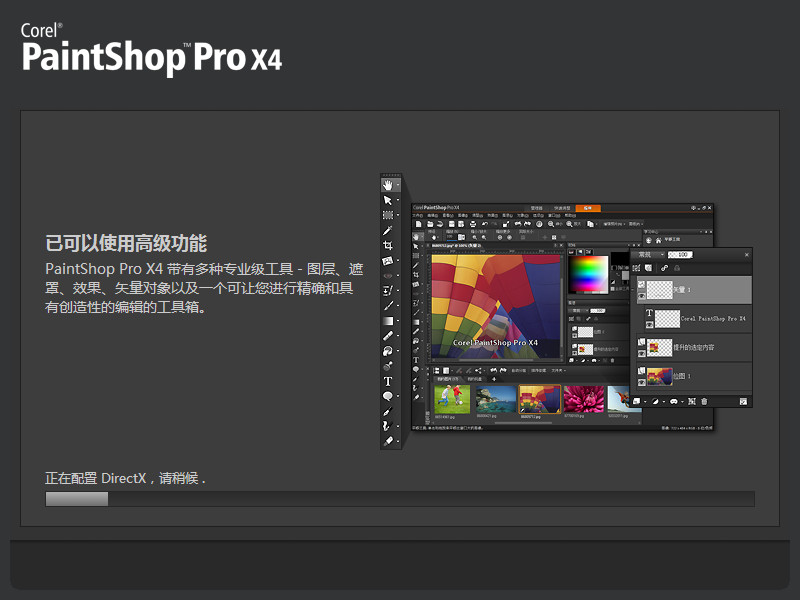This screenshot has height=600, width=800.
Task: Select the kids playing soccer thumbnail
Action: [452, 399]
